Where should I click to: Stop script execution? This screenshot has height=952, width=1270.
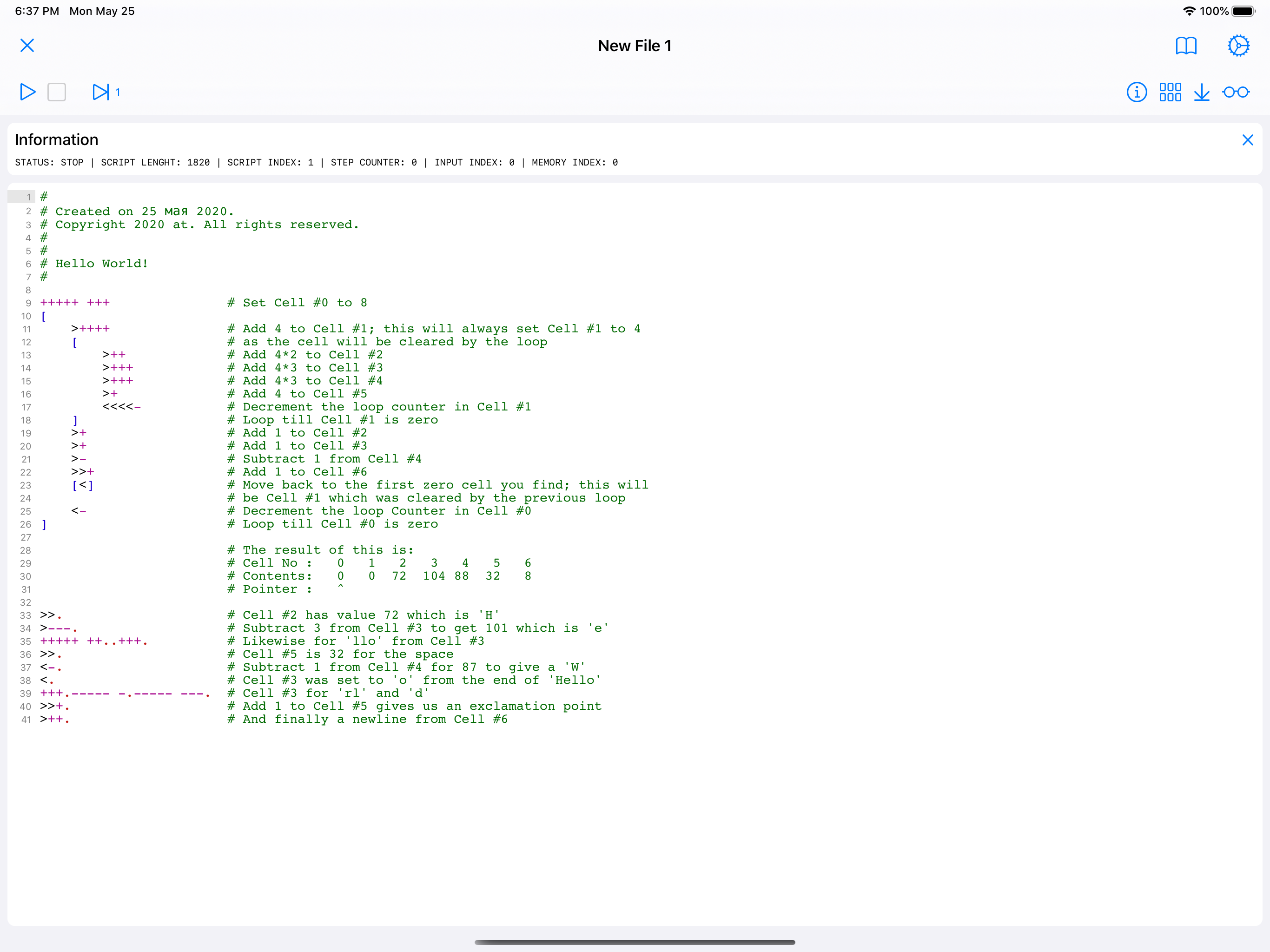click(x=57, y=92)
